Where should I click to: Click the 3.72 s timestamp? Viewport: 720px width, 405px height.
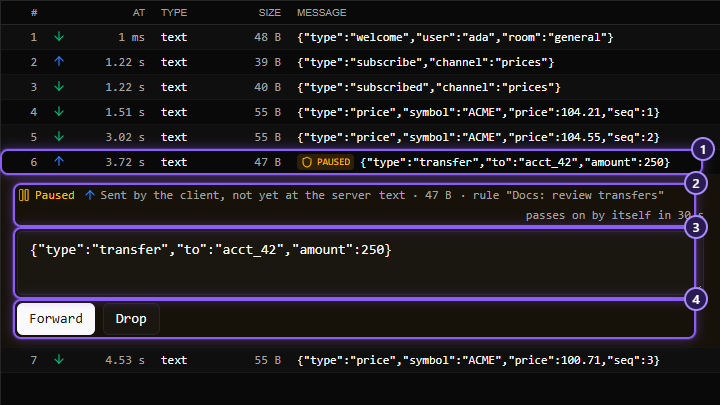pyautogui.click(x=125, y=162)
